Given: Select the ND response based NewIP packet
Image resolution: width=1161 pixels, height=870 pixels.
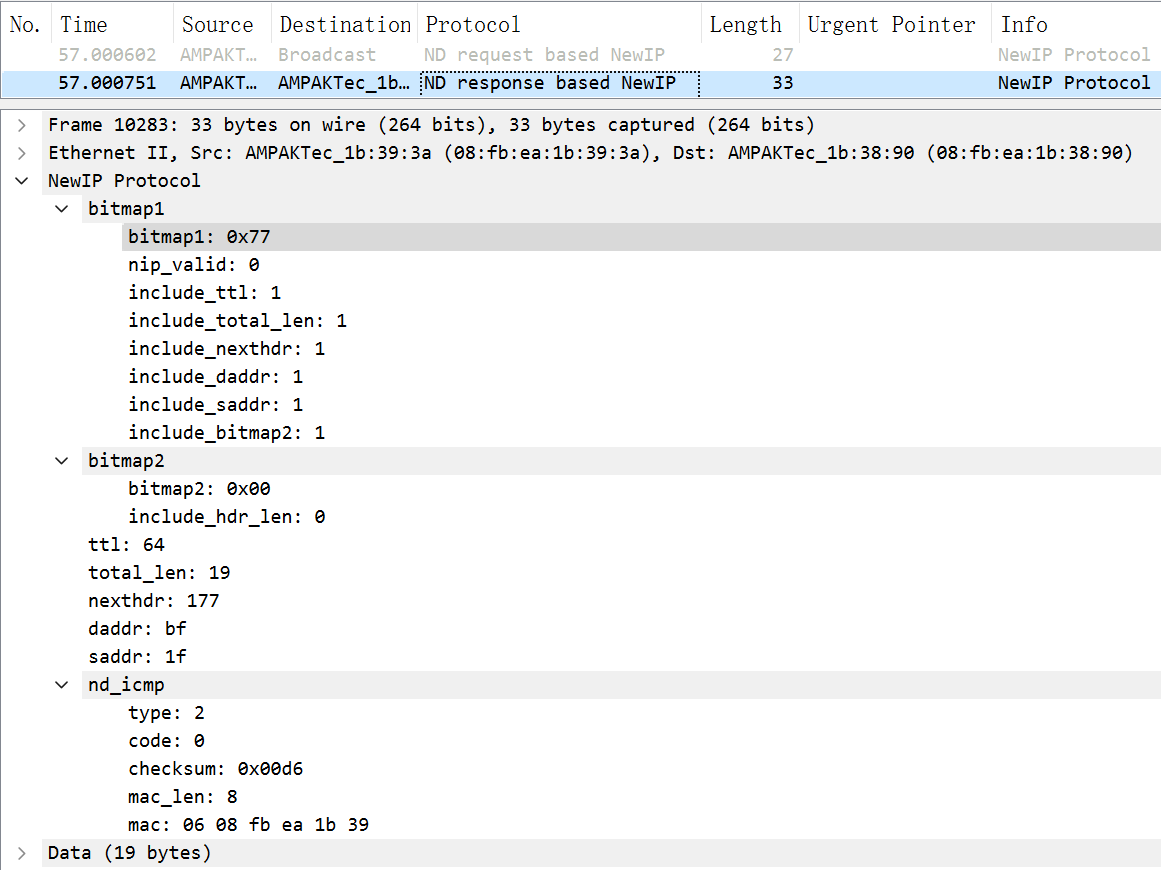Looking at the screenshot, I should [x=549, y=83].
